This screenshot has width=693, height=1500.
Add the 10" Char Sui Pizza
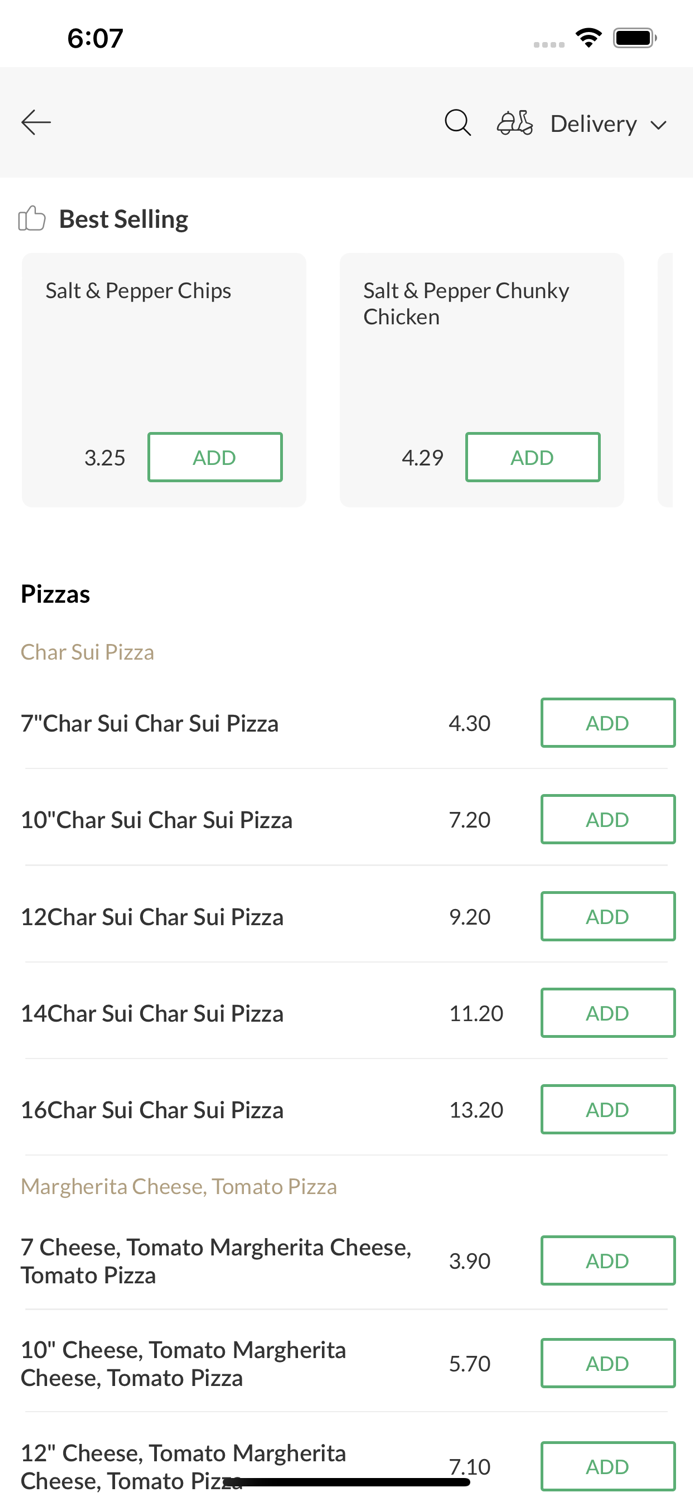[607, 820]
